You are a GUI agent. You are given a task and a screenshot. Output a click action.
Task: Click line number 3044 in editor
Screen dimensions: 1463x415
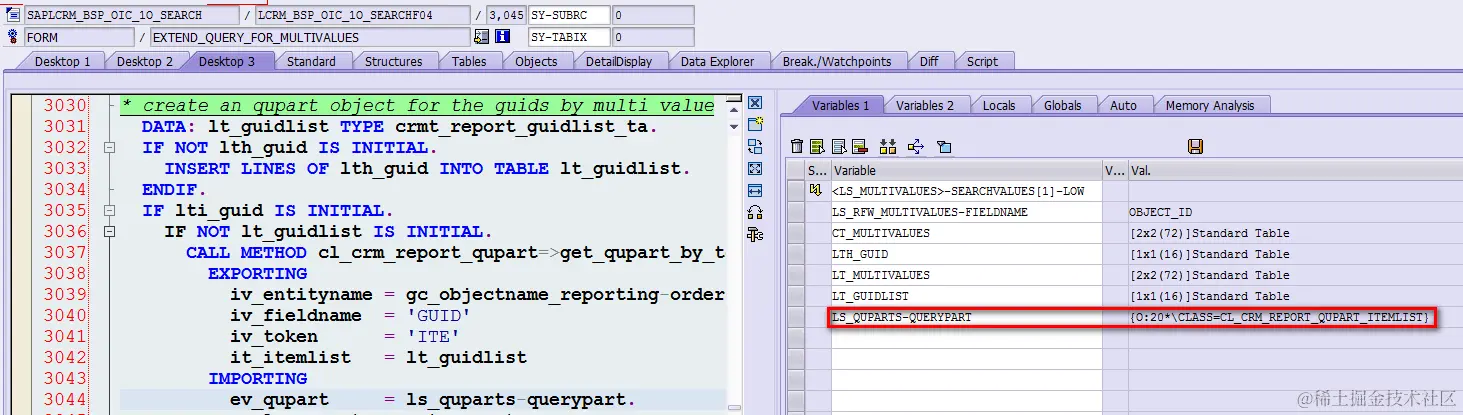pyautogui.click(x=64, y=399)
